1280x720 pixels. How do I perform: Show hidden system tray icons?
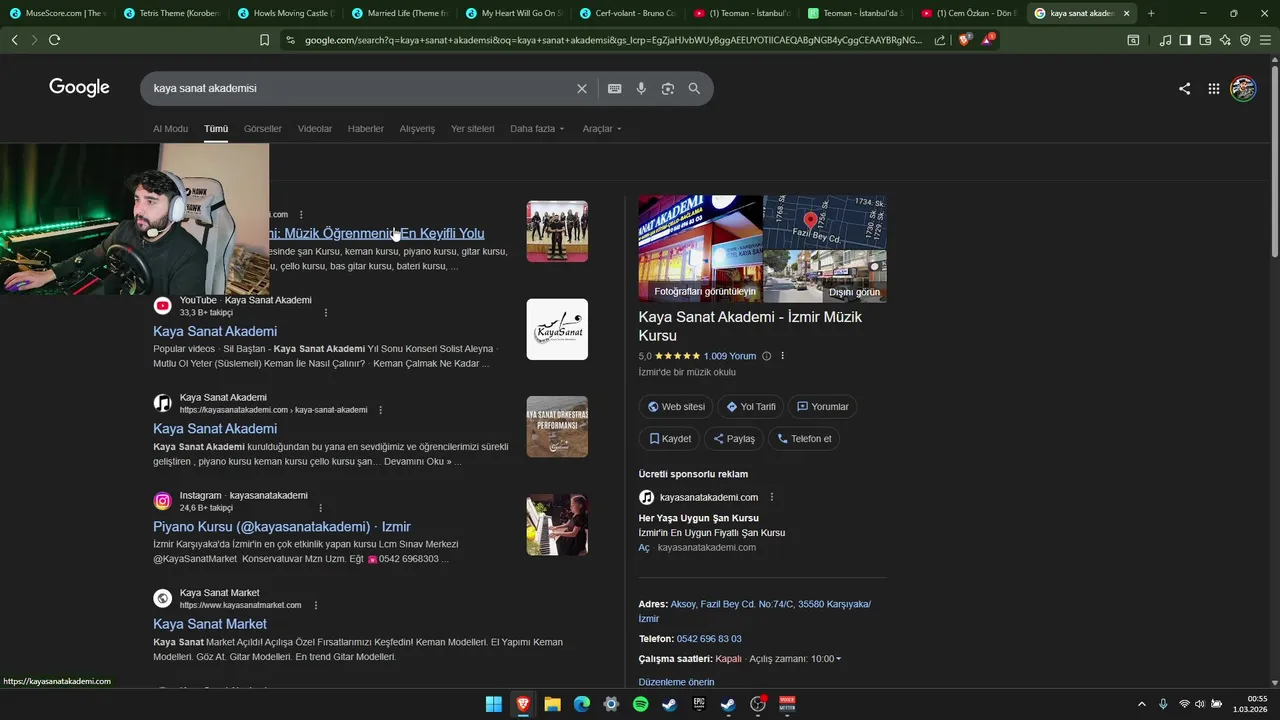click(x=1142, y=704)
